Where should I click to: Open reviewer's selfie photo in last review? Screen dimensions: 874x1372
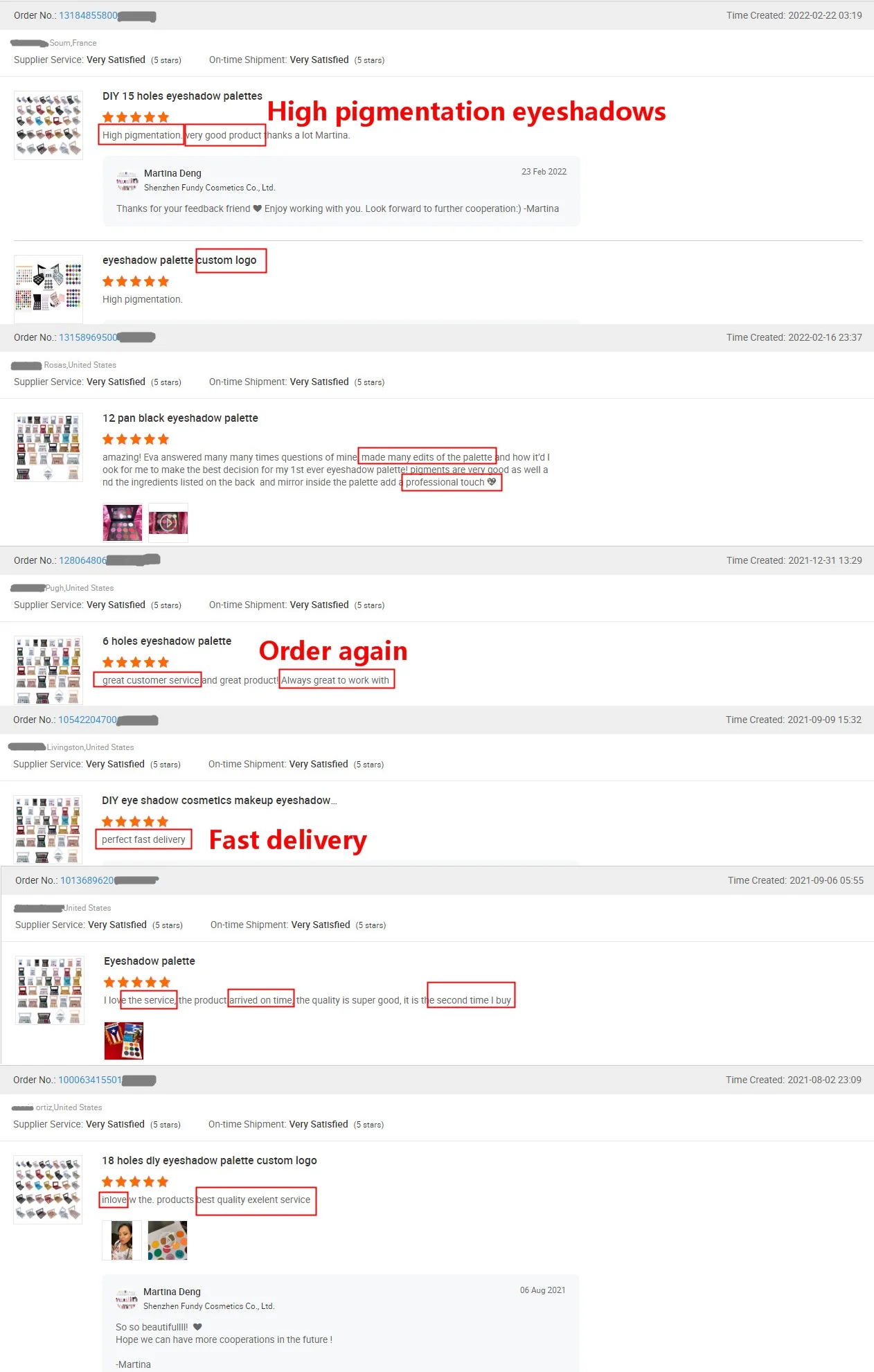coord(122,1240)
